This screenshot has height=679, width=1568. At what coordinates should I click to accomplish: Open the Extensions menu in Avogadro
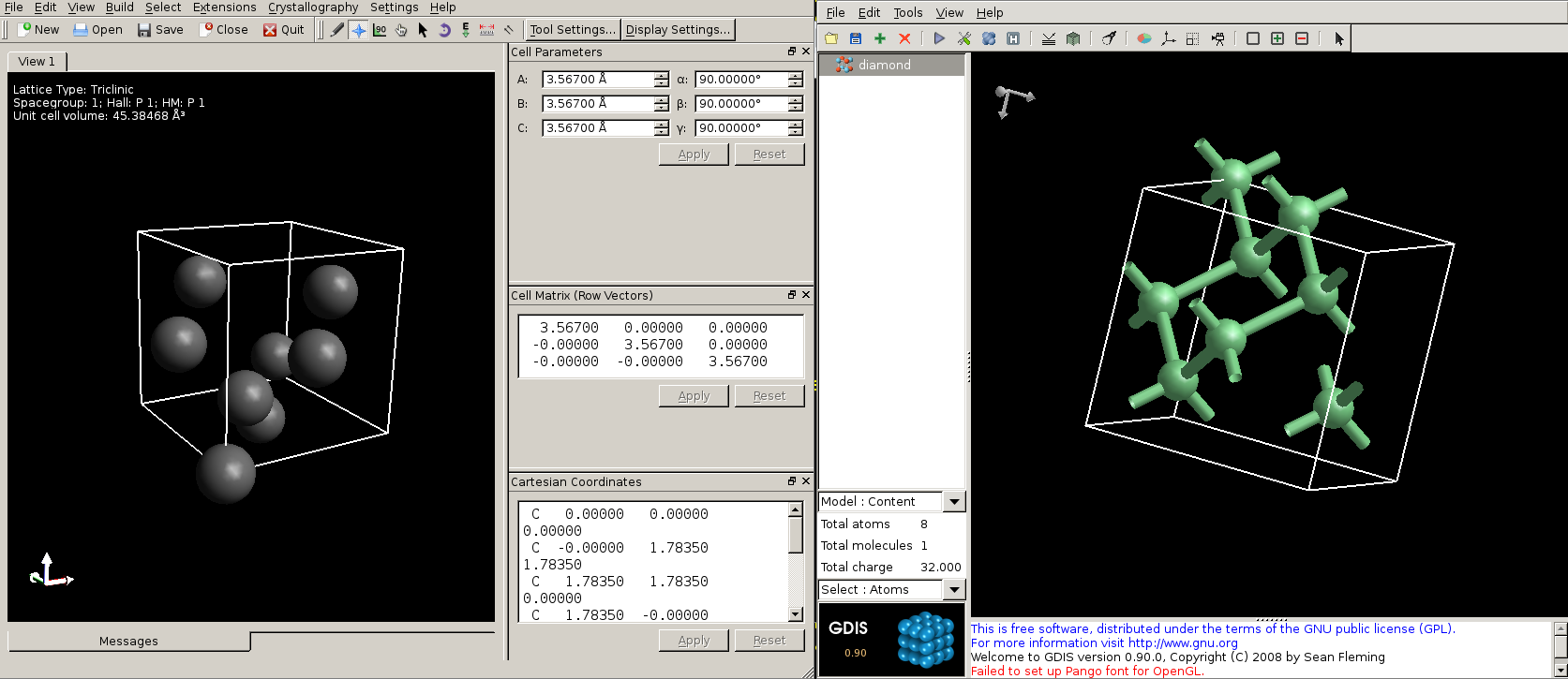(225, 7)
